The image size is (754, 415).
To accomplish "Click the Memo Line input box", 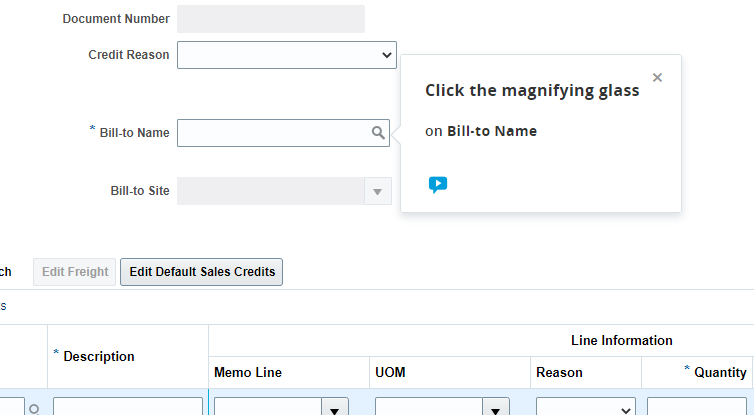I will (x=267, y=407).
